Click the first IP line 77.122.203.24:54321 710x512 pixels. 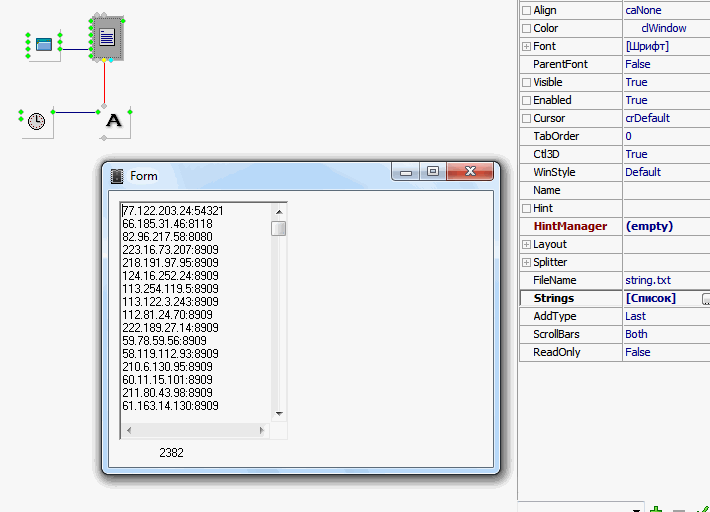pos(172,211)
